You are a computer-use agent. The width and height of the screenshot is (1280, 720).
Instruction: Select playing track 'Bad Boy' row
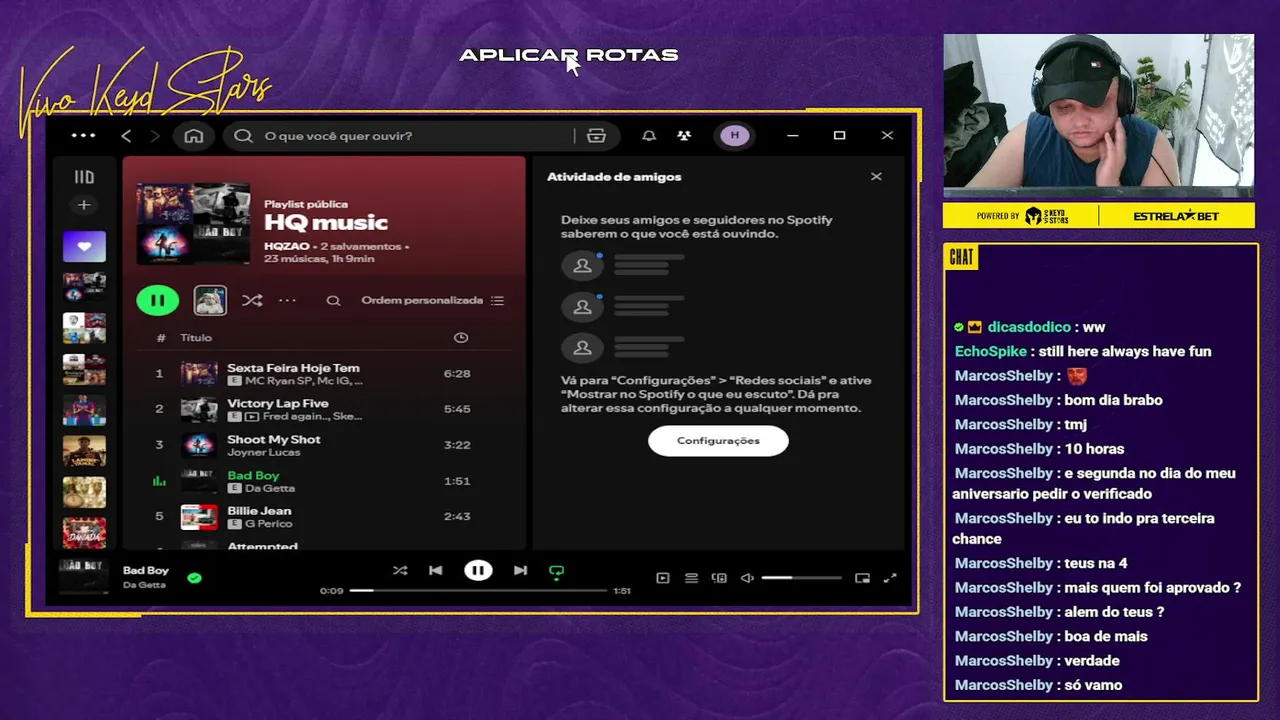coord(324,481)
